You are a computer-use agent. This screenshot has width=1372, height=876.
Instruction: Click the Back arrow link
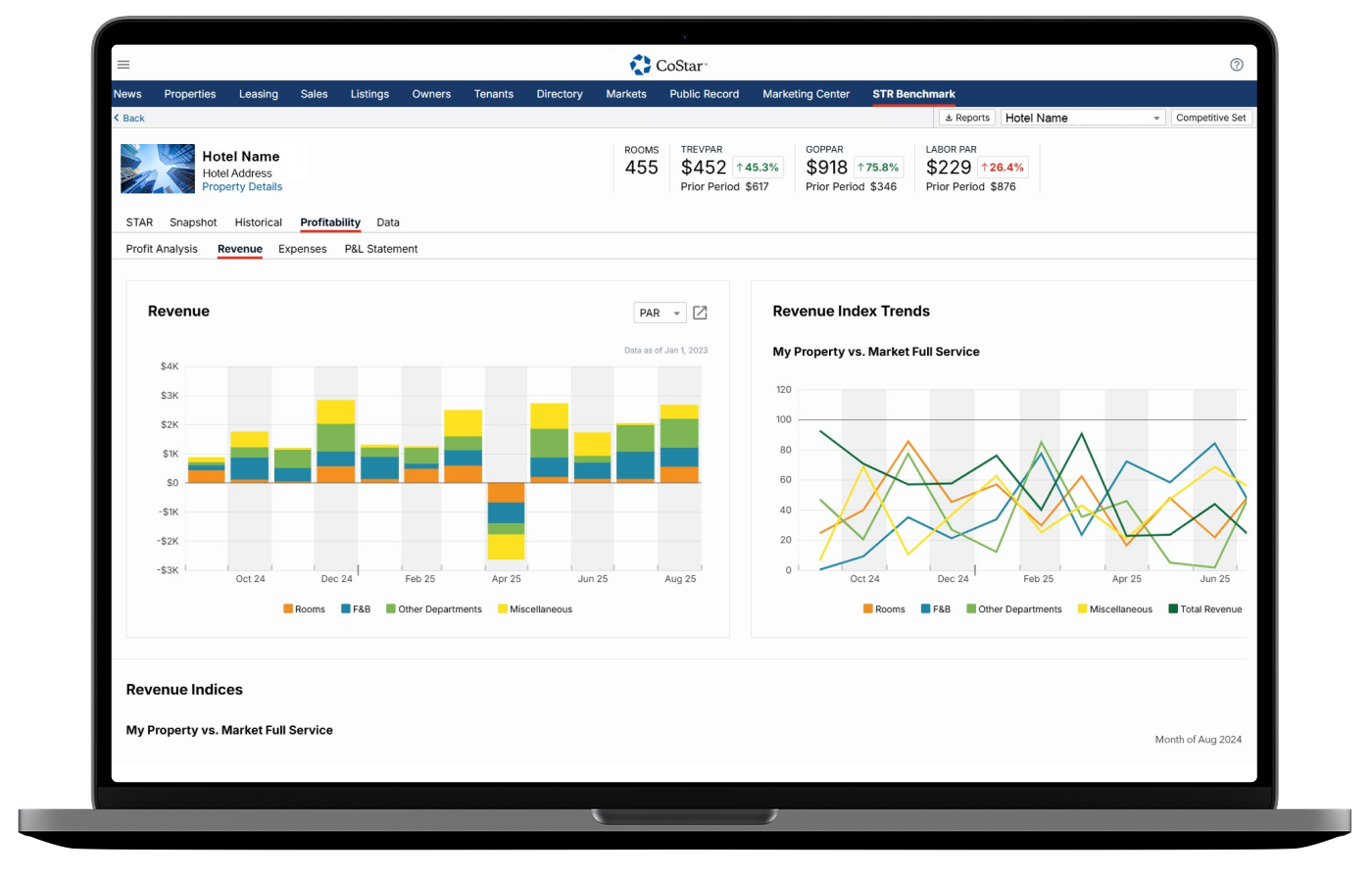click(x=129, y=118)
